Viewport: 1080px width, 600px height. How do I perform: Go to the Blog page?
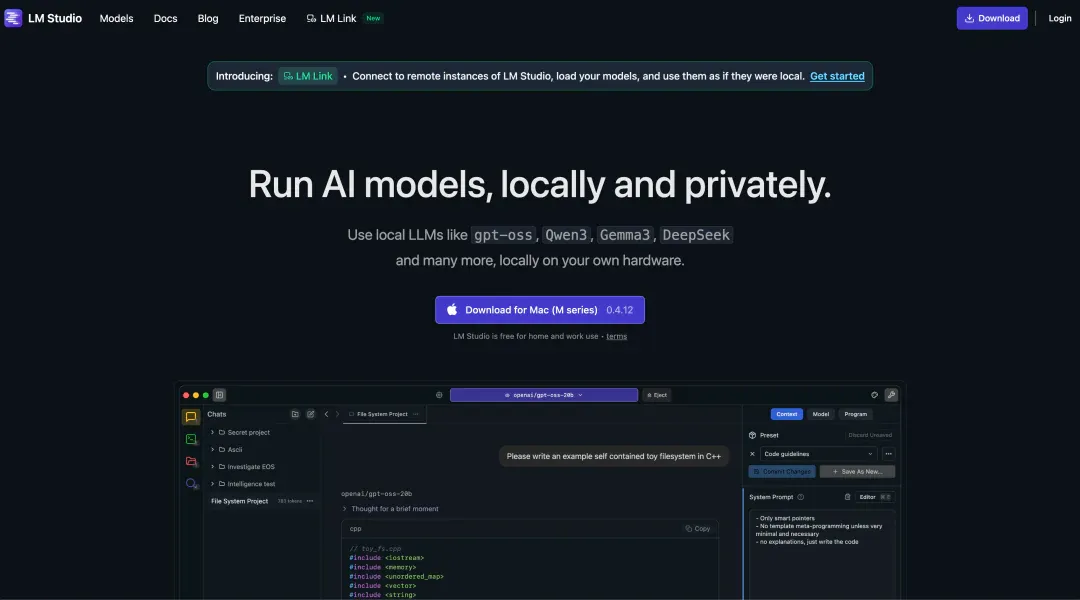tap(208, 19)
